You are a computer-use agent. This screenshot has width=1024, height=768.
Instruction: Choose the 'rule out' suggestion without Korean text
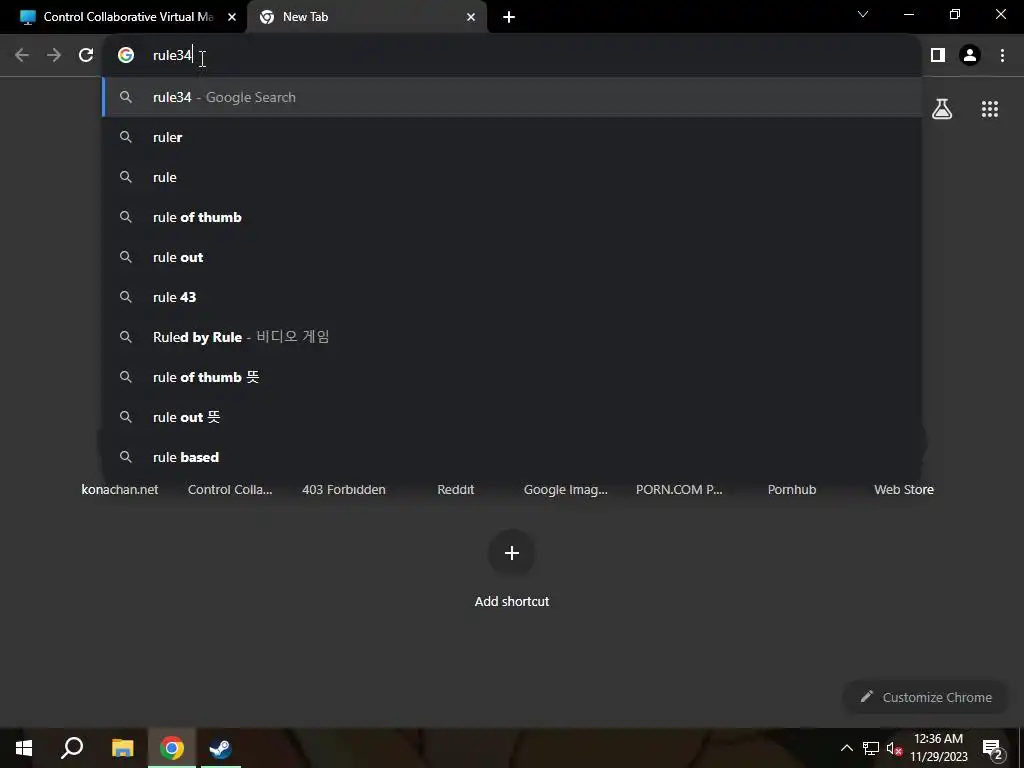(512, 257)
